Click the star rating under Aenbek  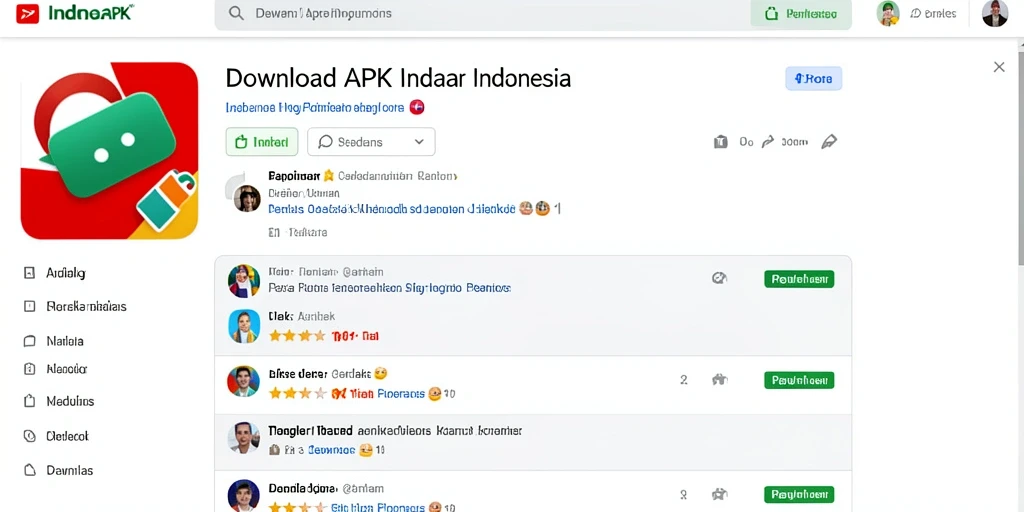296,336
